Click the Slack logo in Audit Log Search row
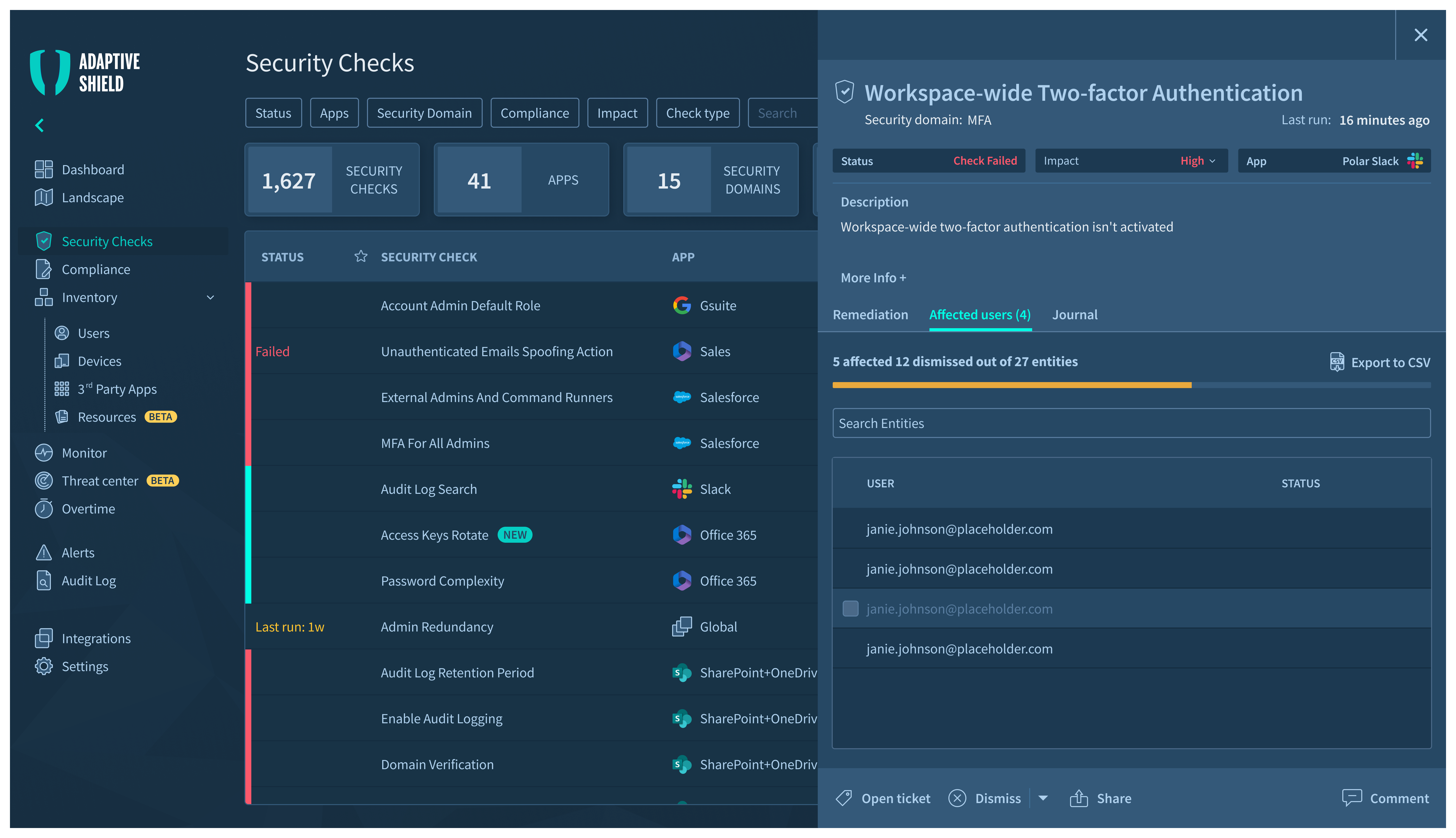 click(682, 489)
